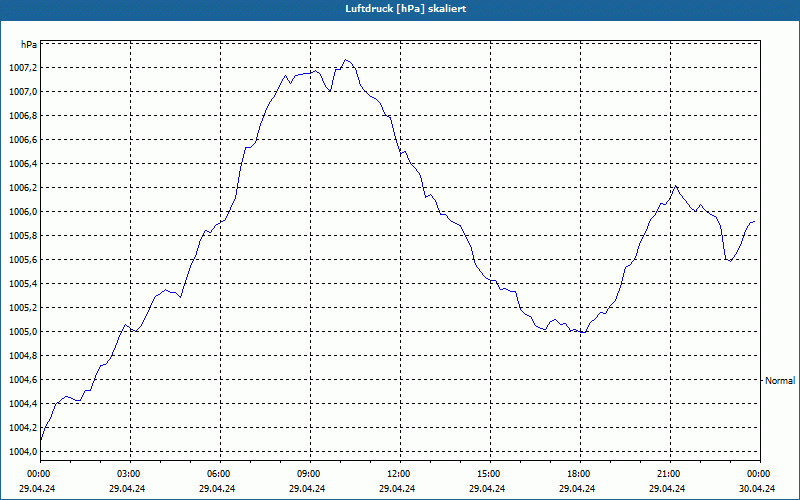800x500 pixels.
Task: Pick the y-axis value 1006,4
Action: click(x=23, y=164)
